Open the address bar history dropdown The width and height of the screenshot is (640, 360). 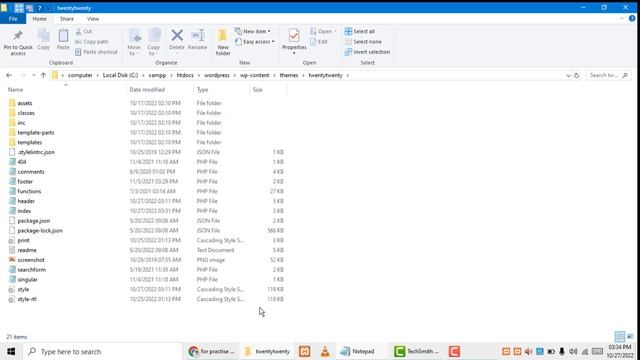click(x=568, y=75)
